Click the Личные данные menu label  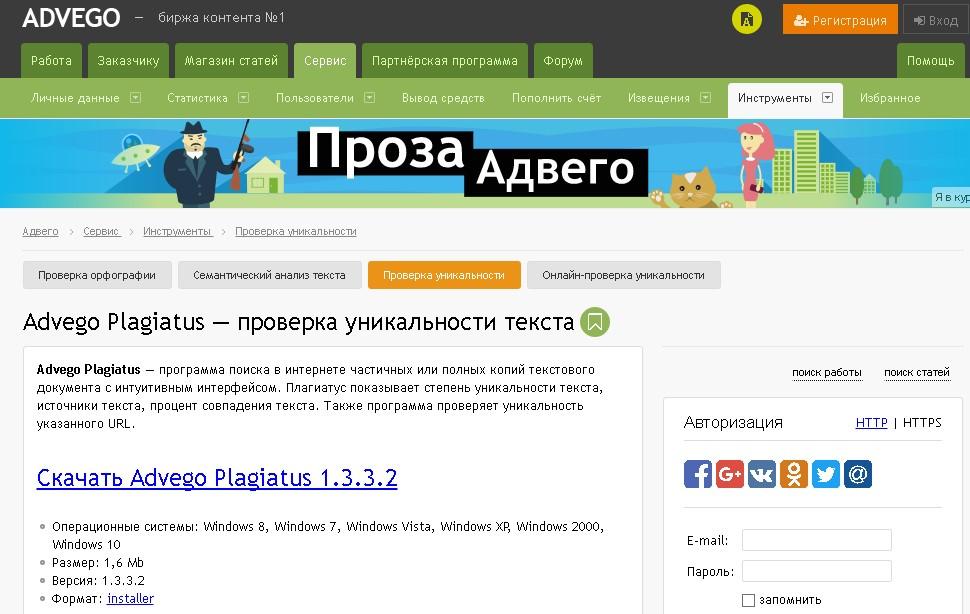(75, 98)
